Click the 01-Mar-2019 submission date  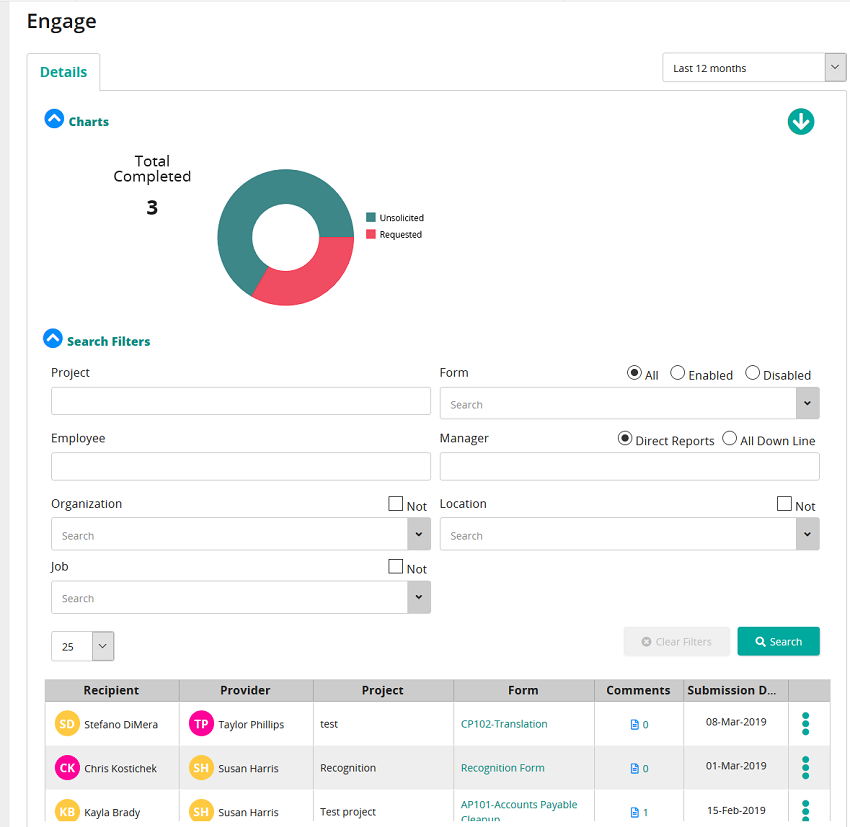point(736,766)
